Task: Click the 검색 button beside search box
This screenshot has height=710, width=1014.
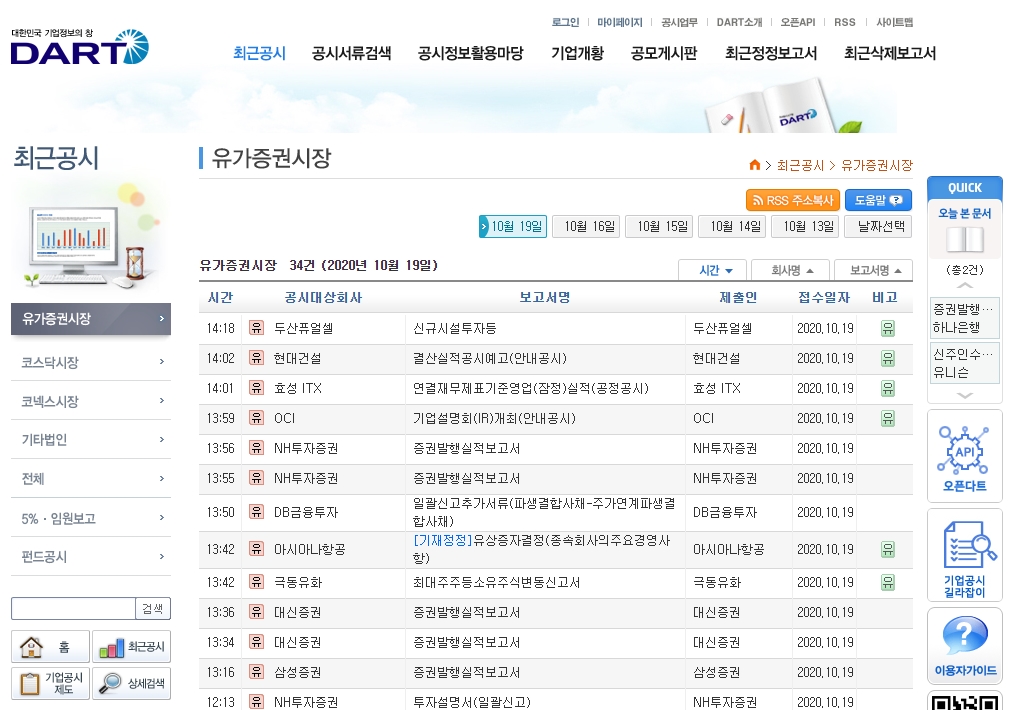Action: [153, 608]
